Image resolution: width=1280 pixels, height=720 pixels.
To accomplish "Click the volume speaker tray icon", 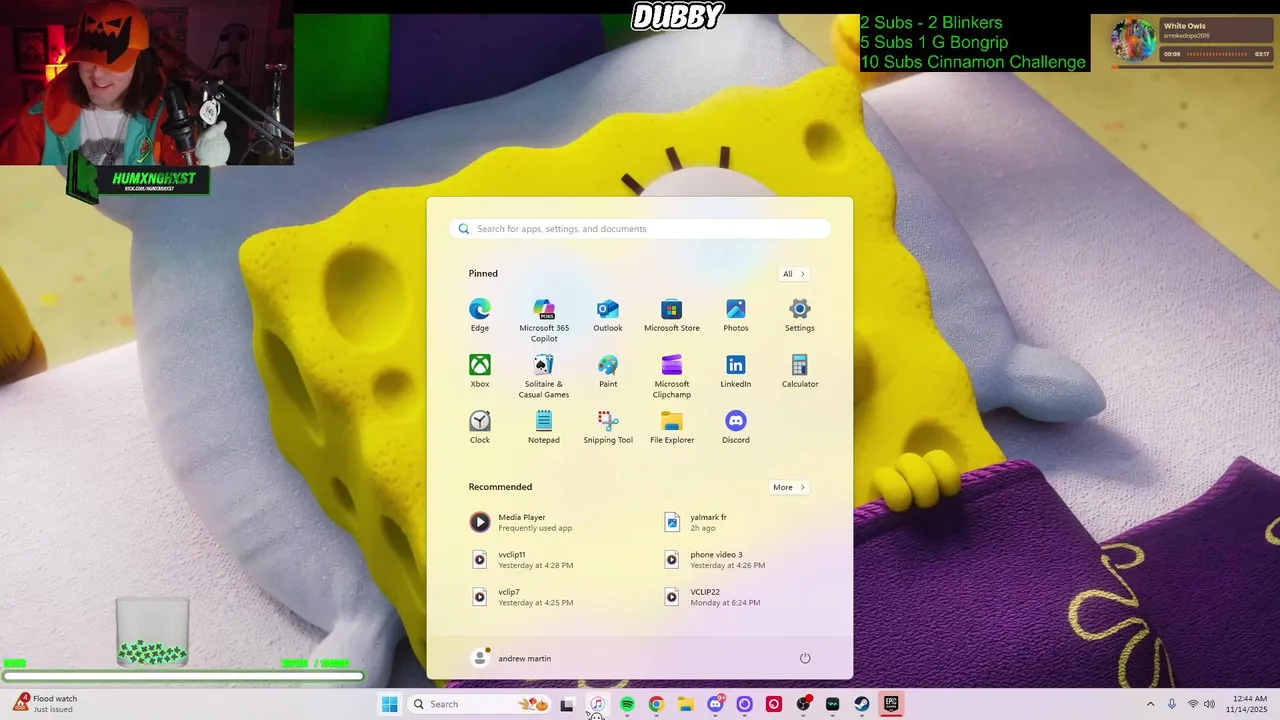I will click(1209, 704).
